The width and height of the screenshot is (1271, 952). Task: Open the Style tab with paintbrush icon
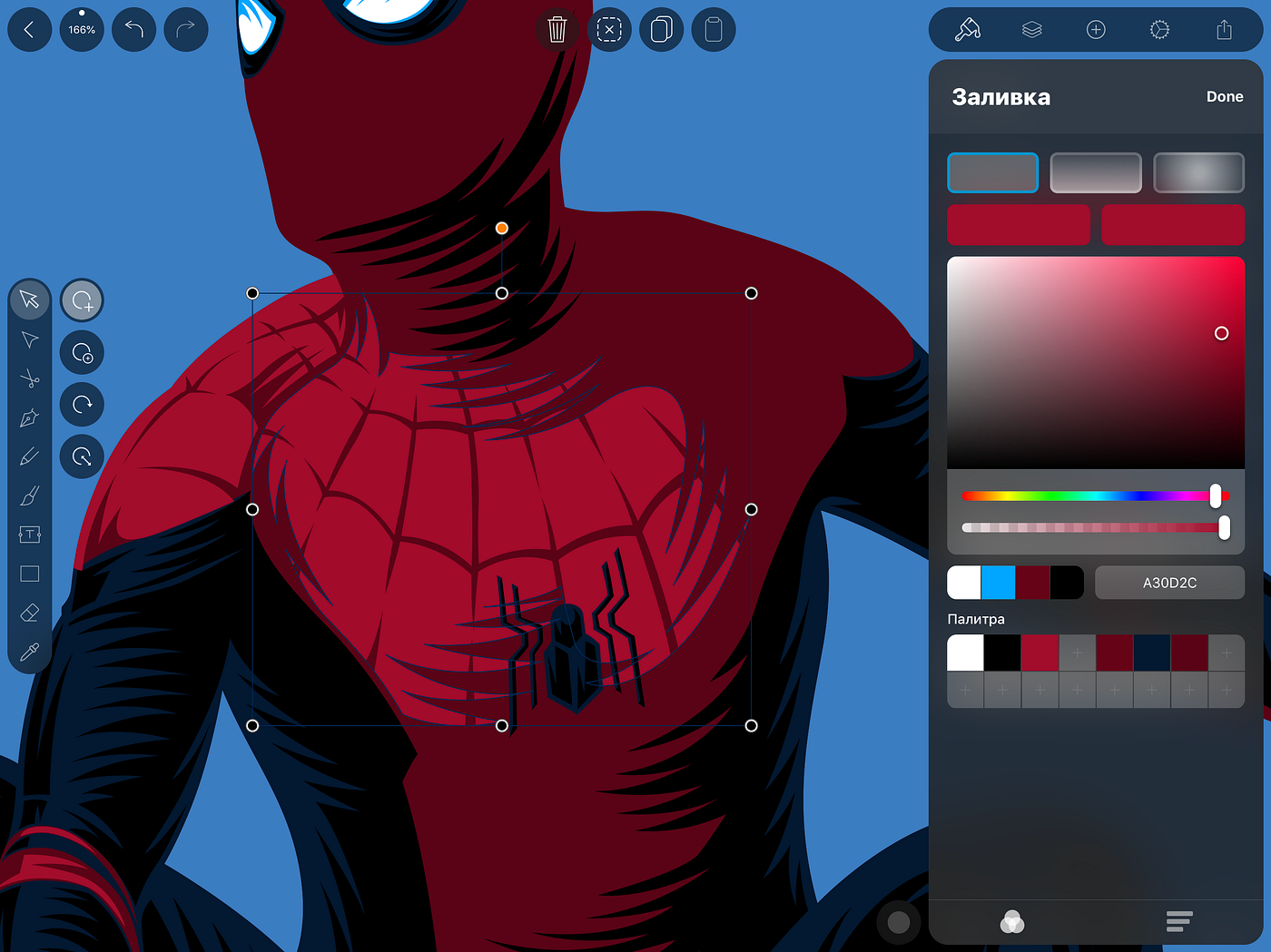pyautogui.click(x=968, y=30)
